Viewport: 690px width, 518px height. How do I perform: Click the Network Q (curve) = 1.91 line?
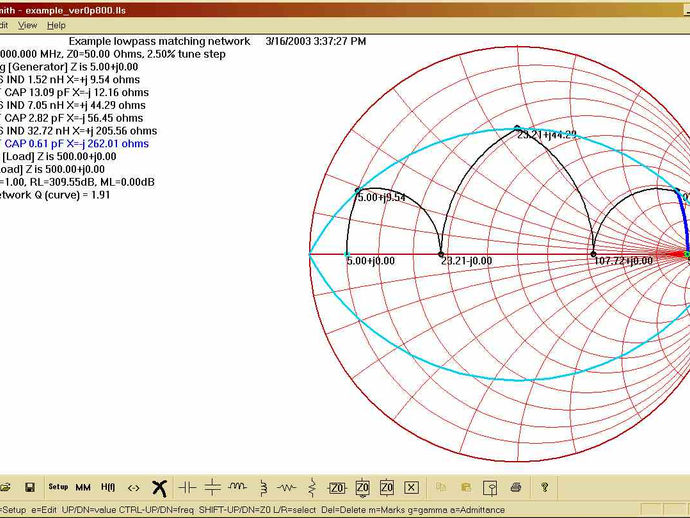55,195
